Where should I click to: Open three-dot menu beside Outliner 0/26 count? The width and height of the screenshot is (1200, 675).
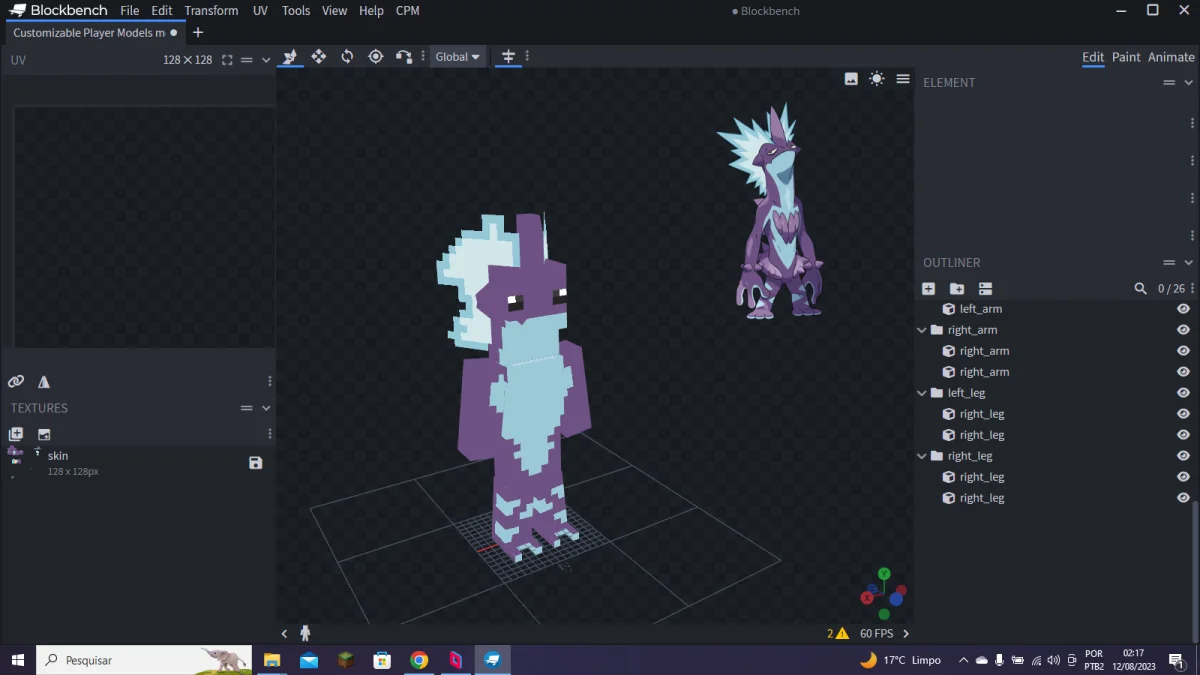coord(1192,288)
